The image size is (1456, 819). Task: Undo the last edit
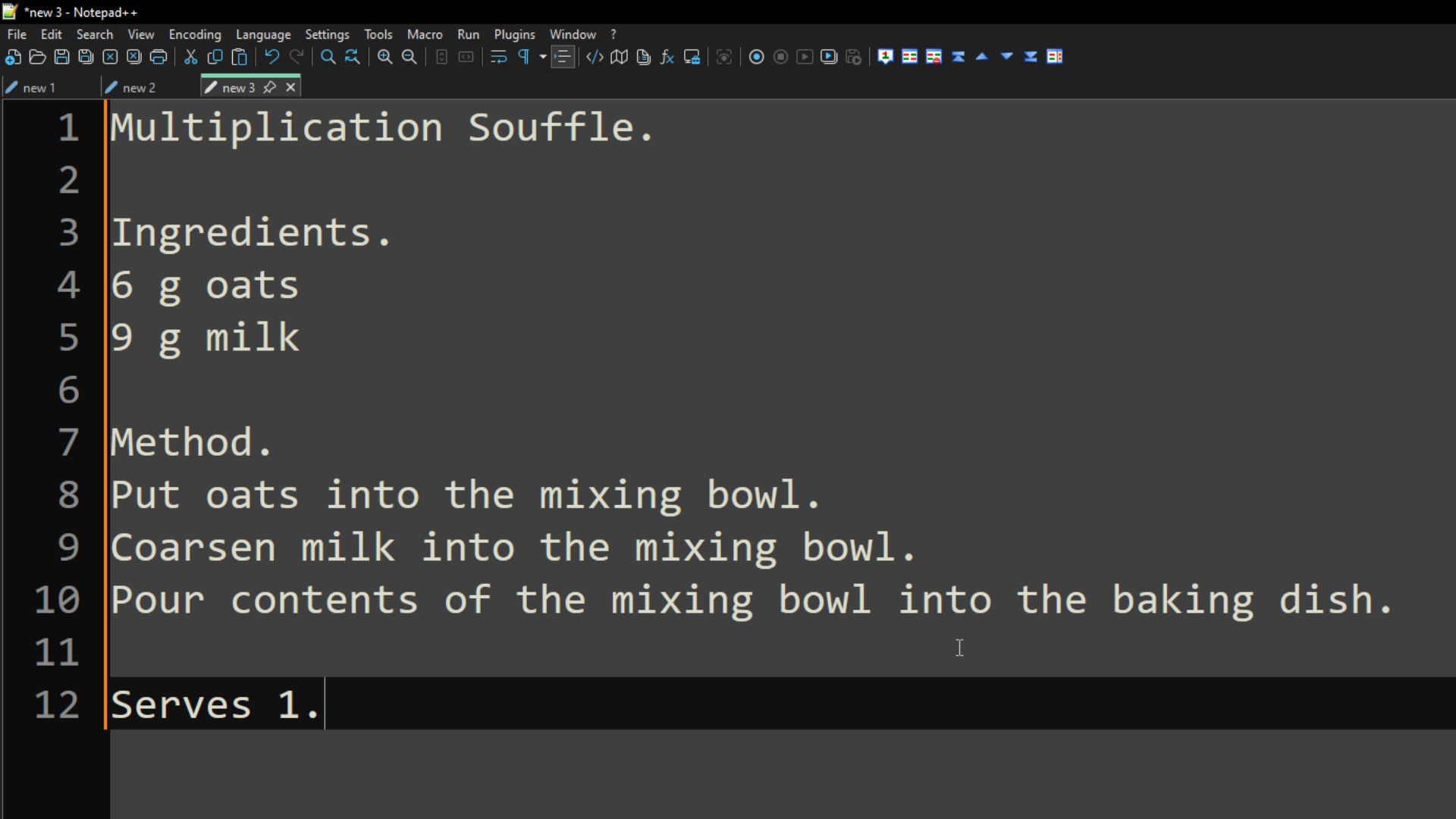point(271,57)
